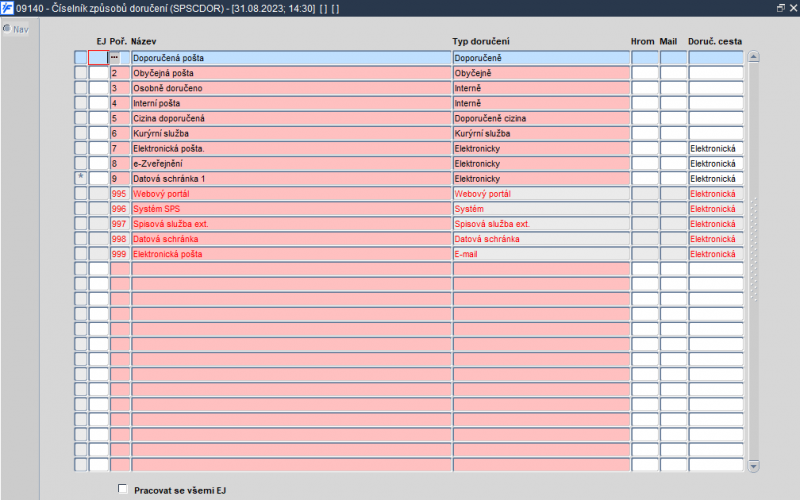
Task: Select Datová schránka name in row 998
Action: point(291,239)
